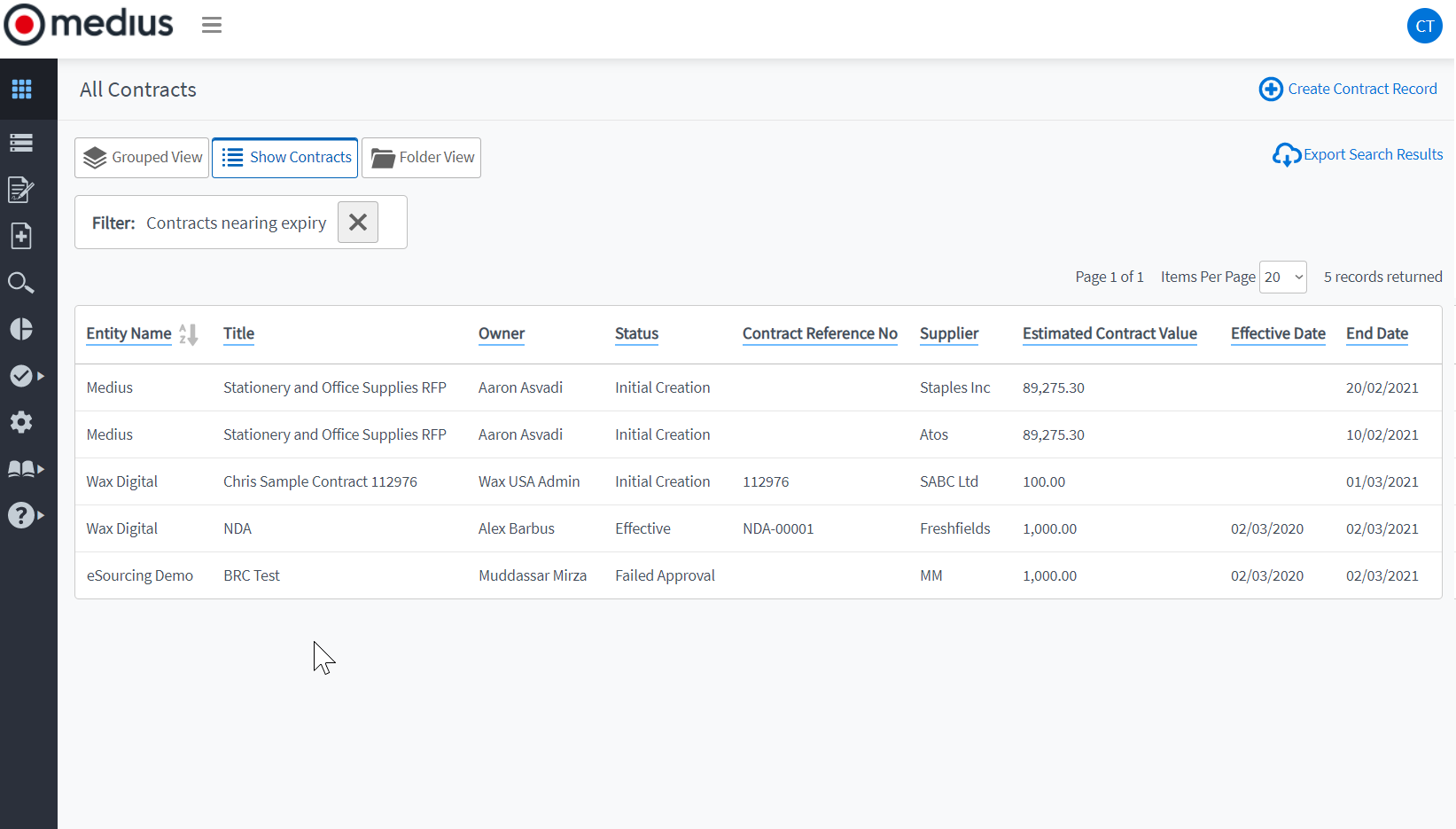Click the Failed Approval status cell
1456x829 pixels.
665,575
